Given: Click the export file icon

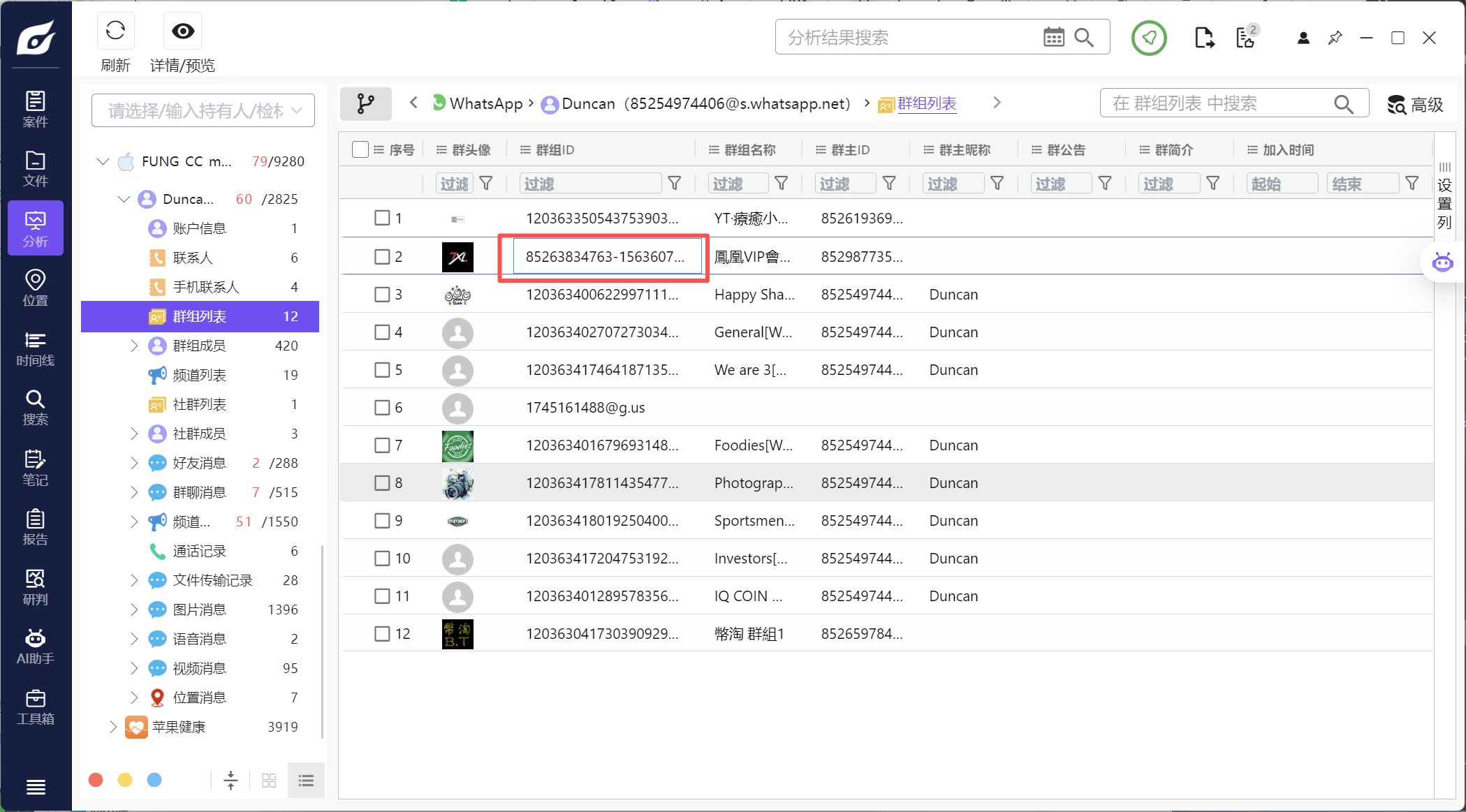Looking at the screenshot, I should click(1203, 38).
